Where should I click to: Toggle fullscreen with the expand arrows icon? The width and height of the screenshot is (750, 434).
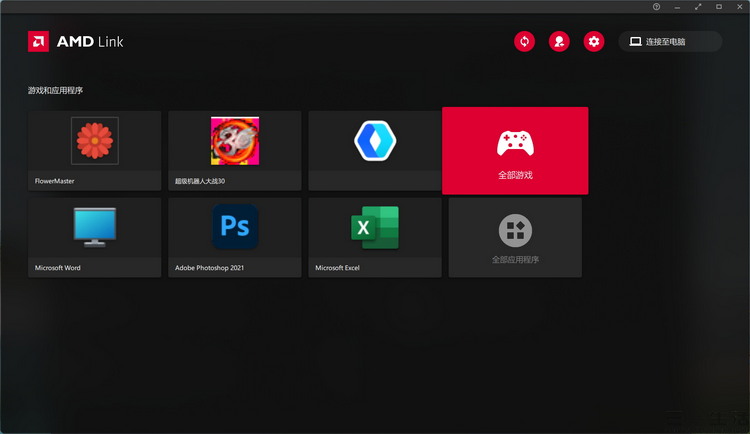698,7
